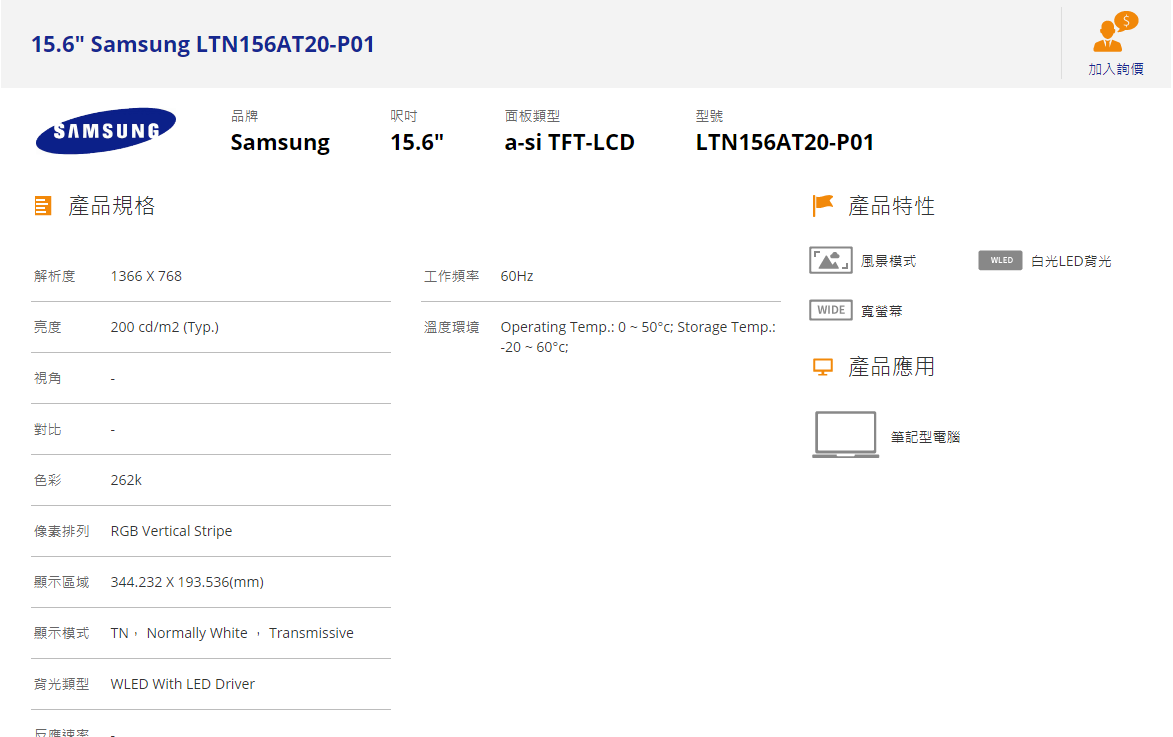Click the 產品應用 monitor icon
This screenshot has width=1173, height=737.
pyautogui.click(x=823, y=367)
